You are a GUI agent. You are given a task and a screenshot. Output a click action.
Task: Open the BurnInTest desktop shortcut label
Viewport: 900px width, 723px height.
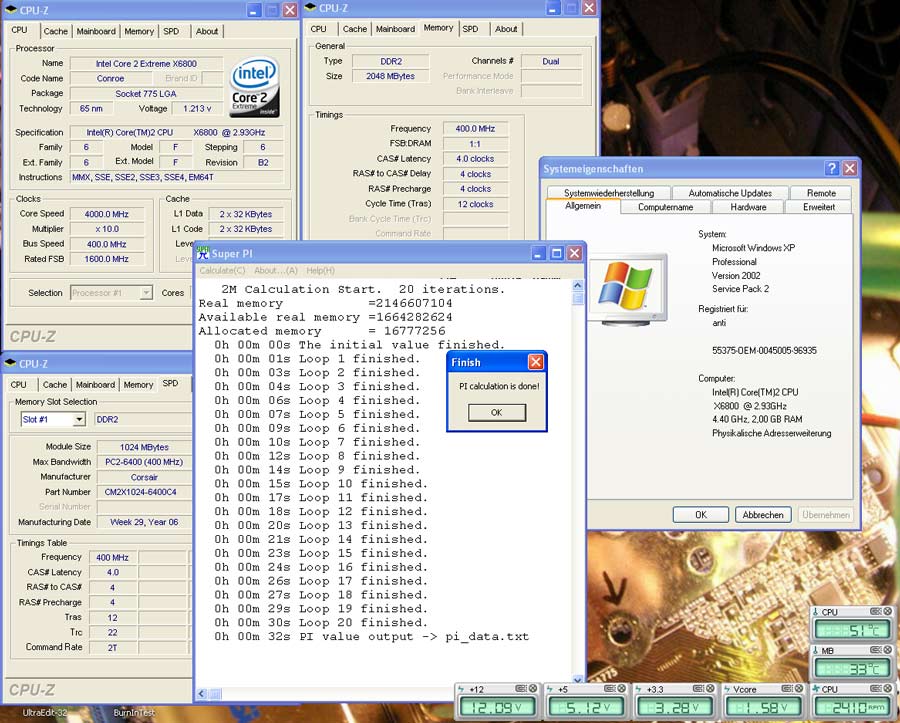click(134, 713)
